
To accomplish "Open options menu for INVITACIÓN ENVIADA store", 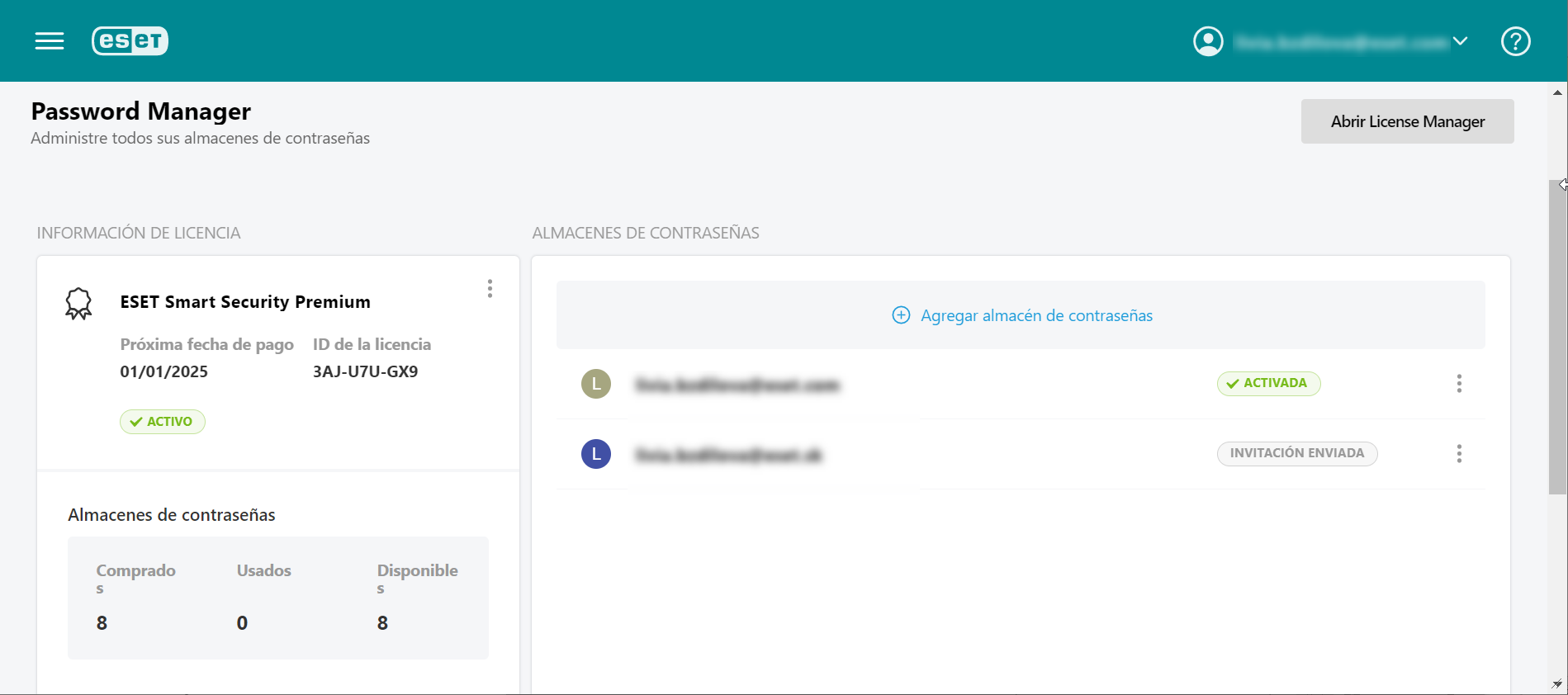I will point(1459,453).
